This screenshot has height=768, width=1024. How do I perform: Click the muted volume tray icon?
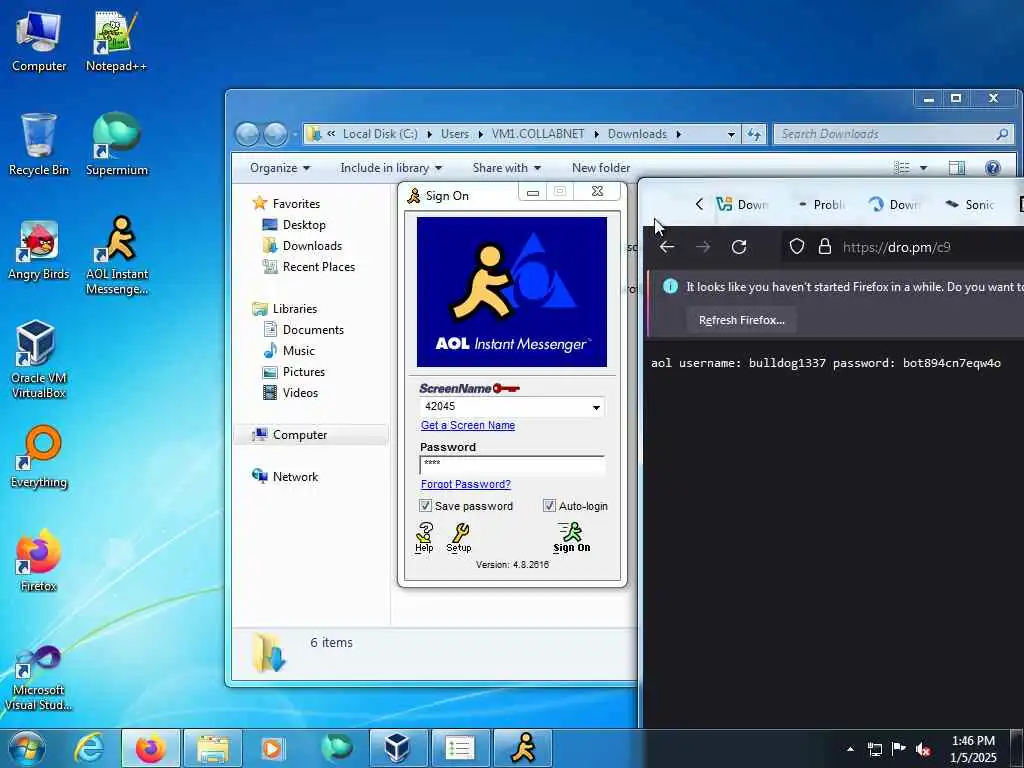tap(923, 749)
